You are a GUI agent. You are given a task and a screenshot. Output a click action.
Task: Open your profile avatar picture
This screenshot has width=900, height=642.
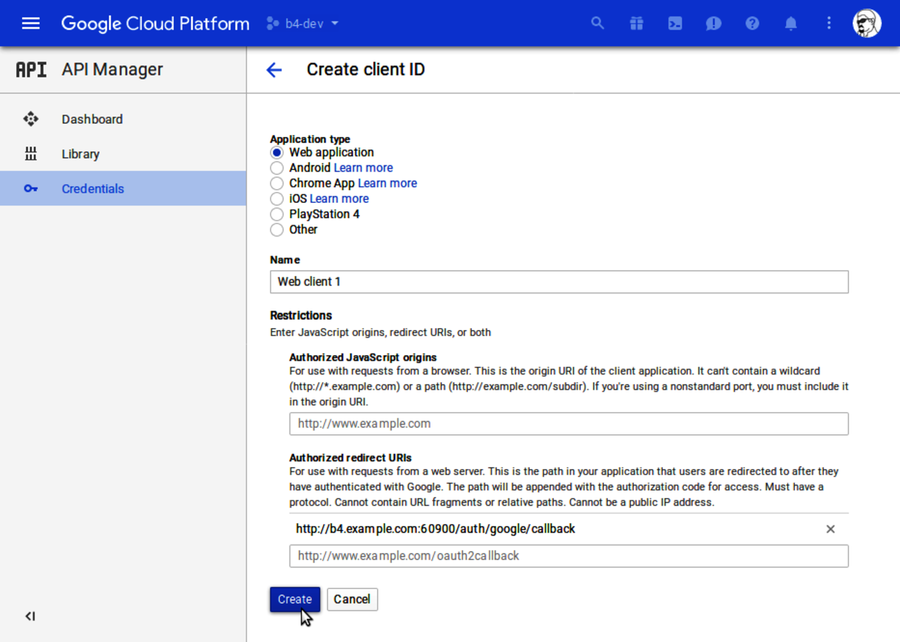pos(866,22)
